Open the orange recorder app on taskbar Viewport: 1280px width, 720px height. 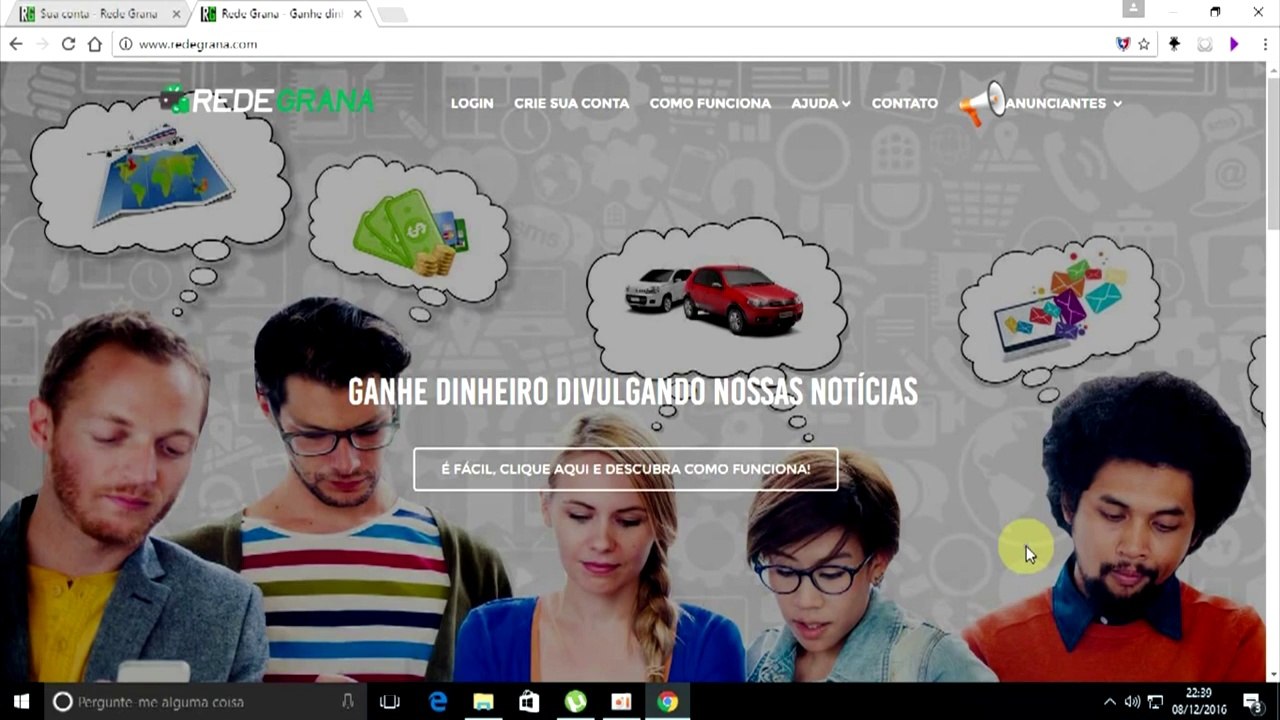(621, 702)
